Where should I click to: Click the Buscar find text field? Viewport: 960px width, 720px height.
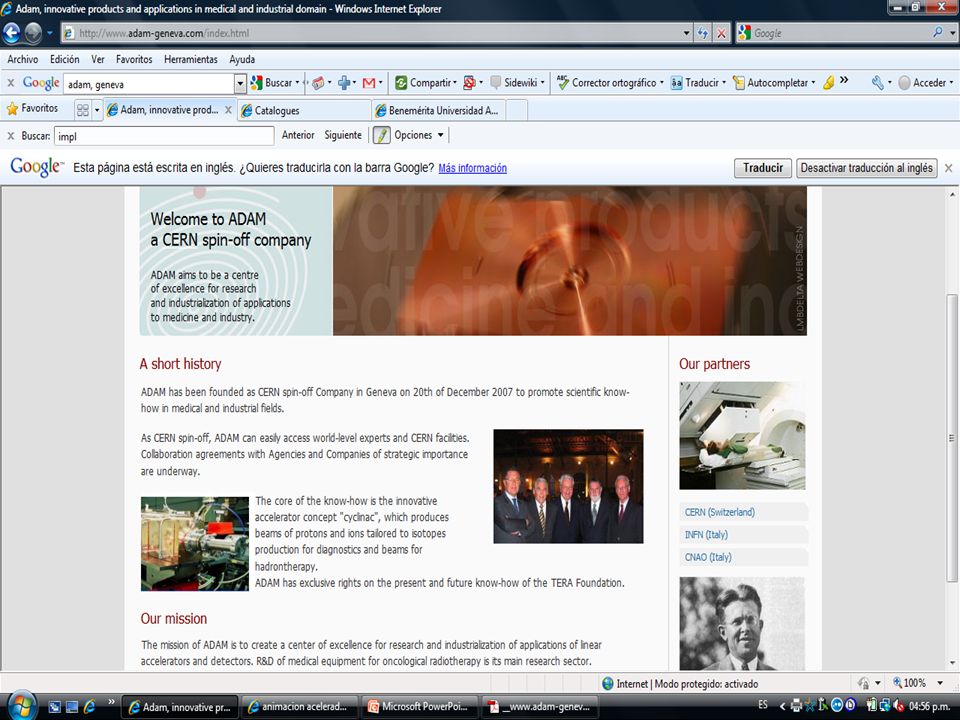click(x=163, y=136)
